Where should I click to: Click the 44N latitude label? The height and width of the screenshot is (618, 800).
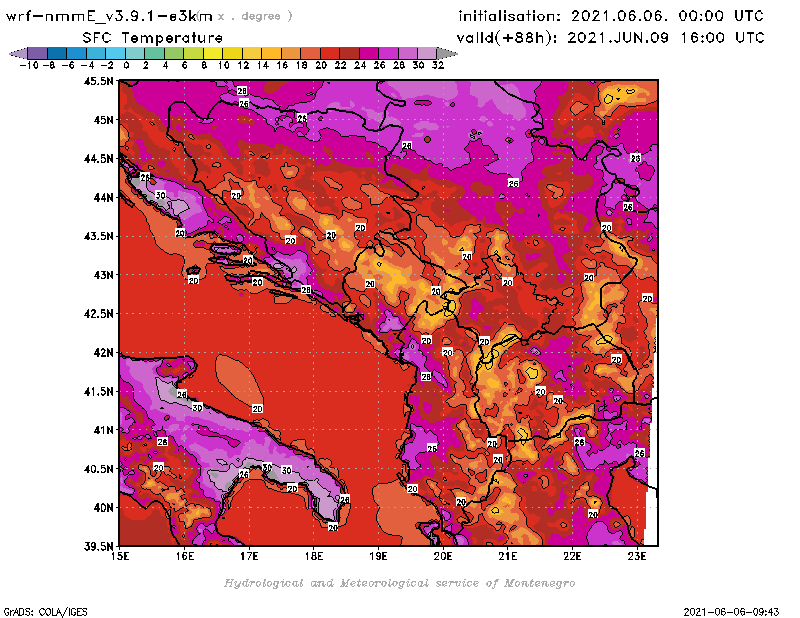click(104, 197)
